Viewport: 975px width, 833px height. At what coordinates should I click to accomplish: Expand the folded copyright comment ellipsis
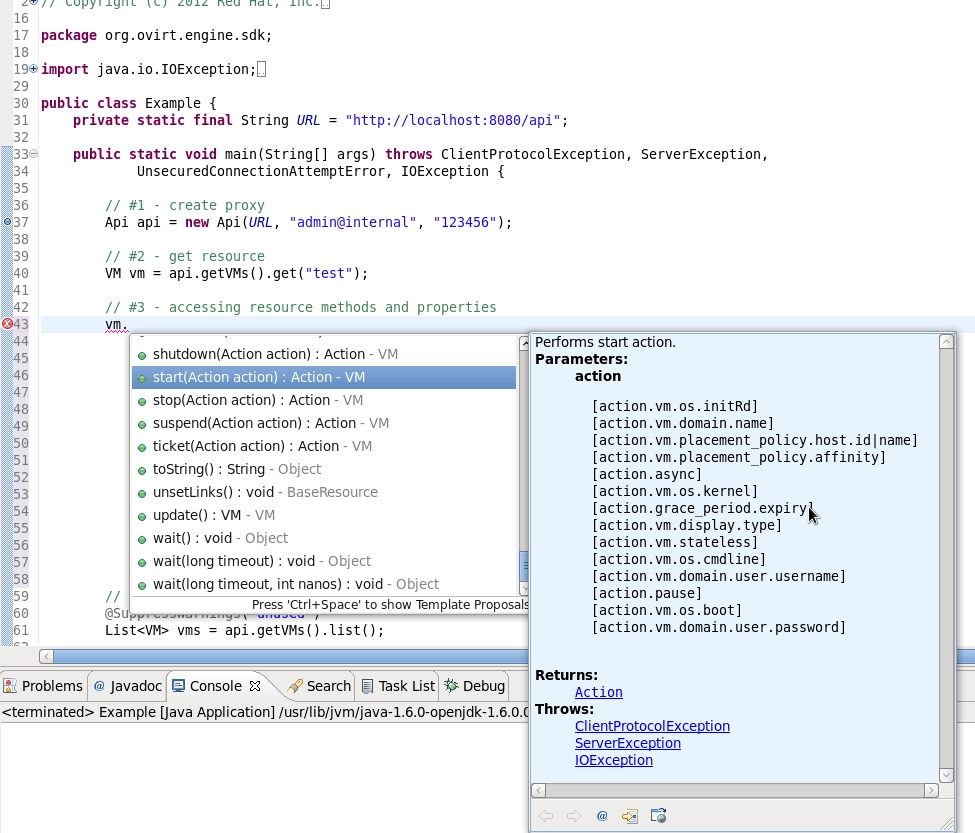point(326,4)
